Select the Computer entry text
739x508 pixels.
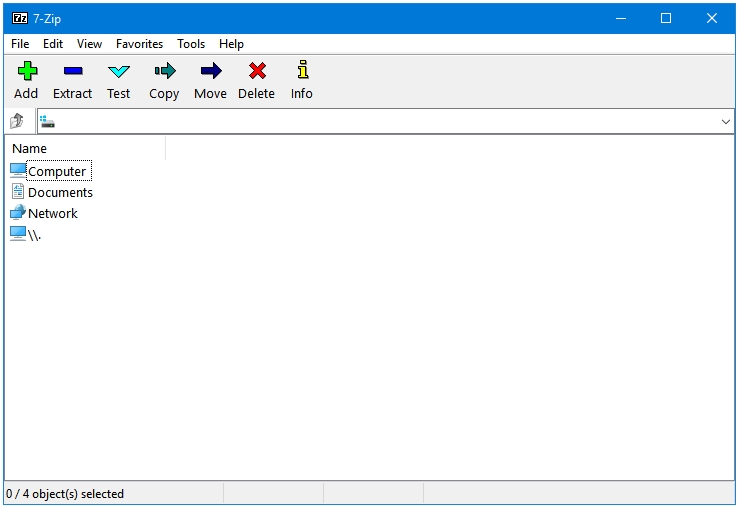pos(57,172)
